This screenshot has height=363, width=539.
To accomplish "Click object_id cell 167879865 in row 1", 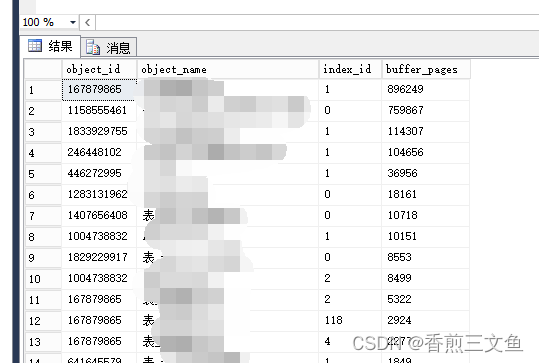I will click(99, 90).
